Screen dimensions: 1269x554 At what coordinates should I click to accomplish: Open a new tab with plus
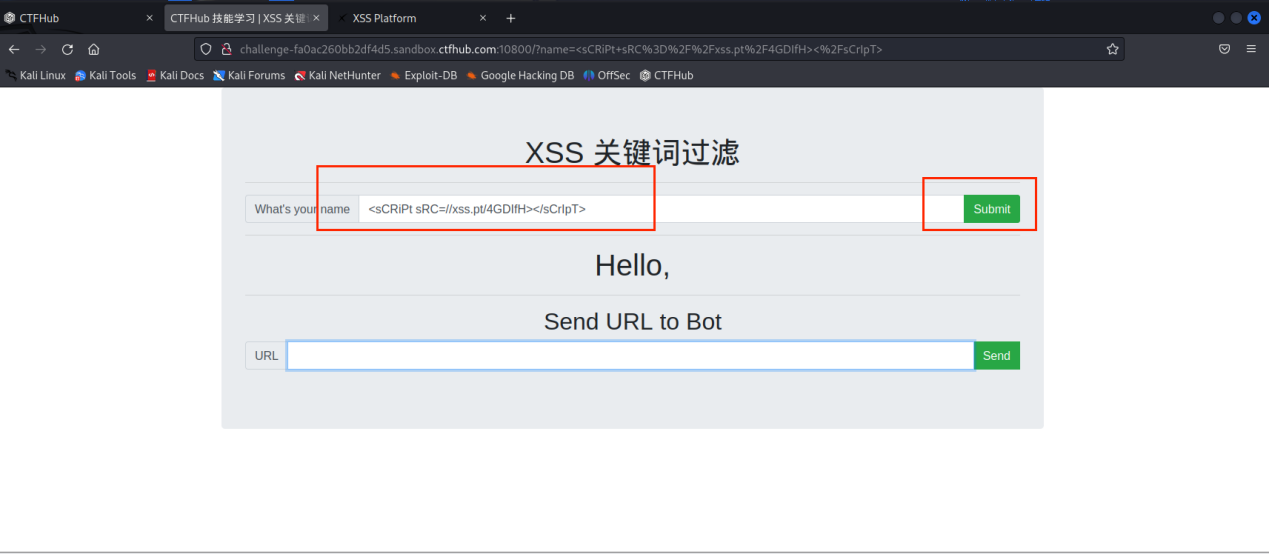tap(511, 18)
